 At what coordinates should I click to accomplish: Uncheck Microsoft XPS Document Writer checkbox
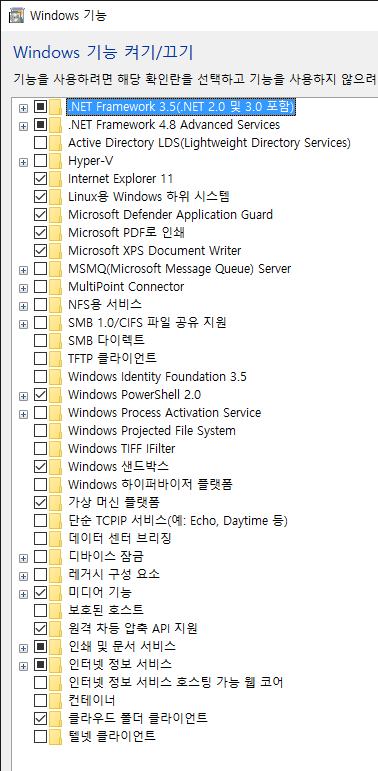point(40,251)
